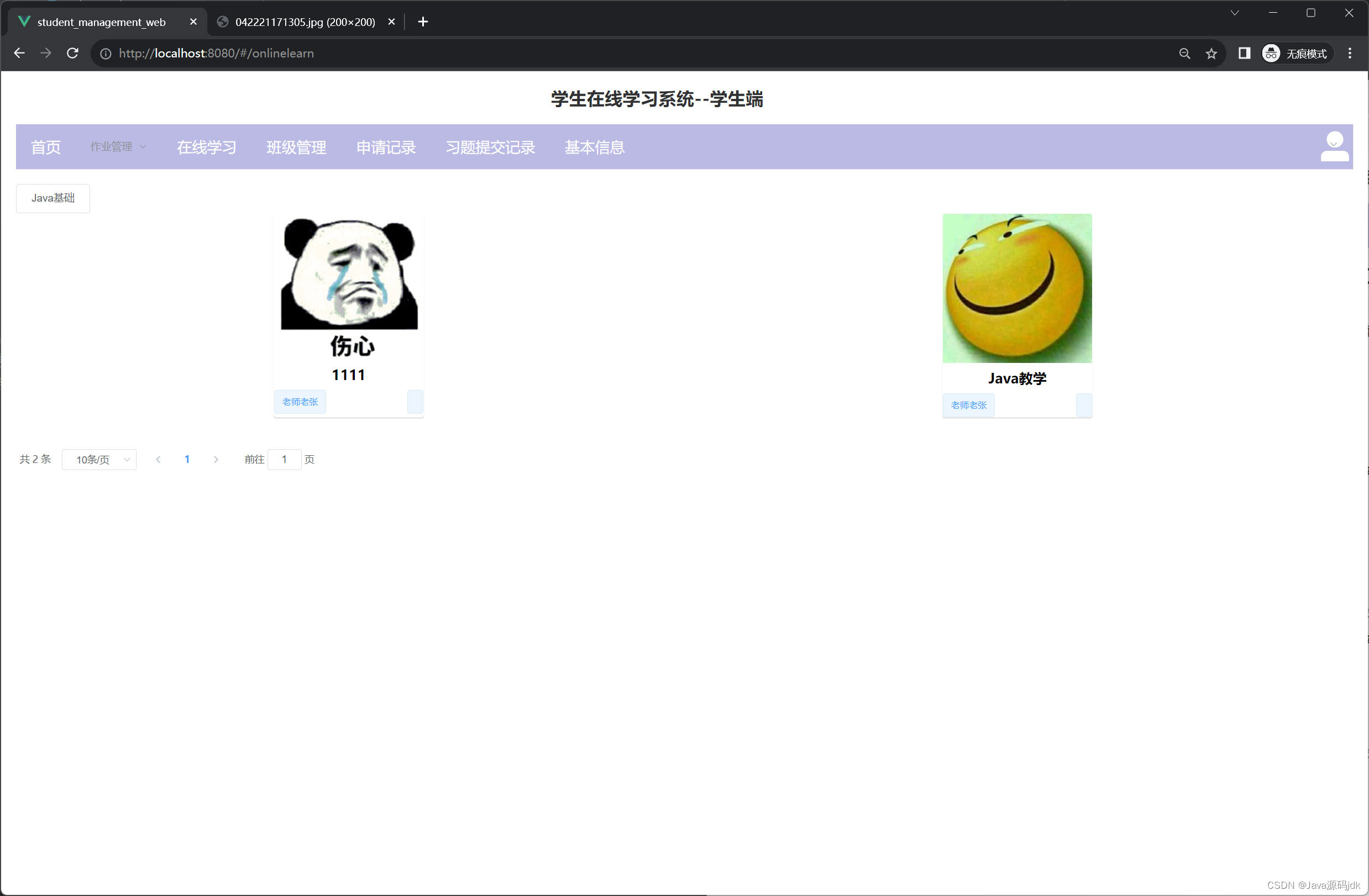Switch to the 042221171305.jpg tab
This screenshot has height=896, width=1369.
(305, 22)
